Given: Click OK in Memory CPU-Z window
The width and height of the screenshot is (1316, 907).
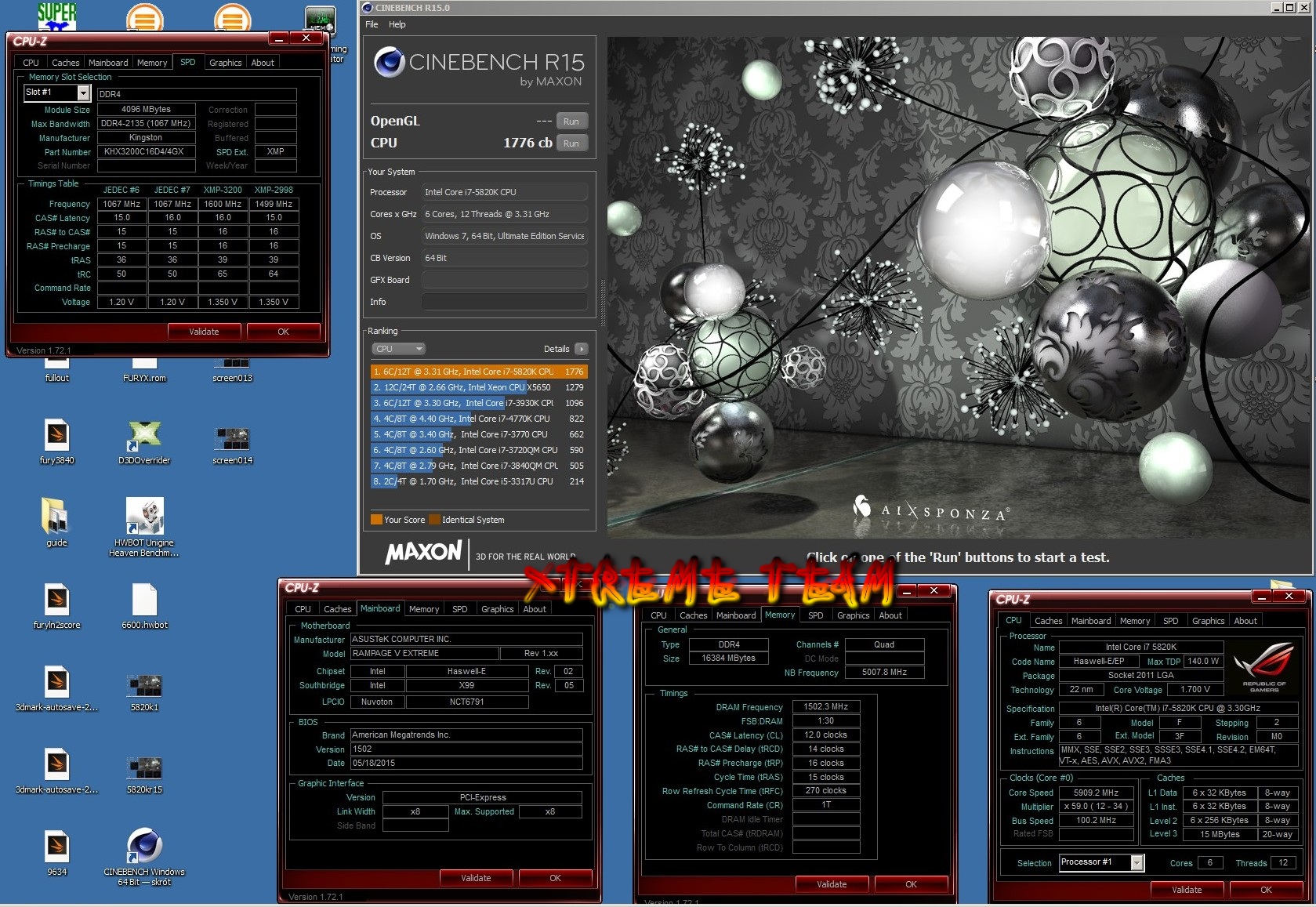Looking at the screenshot, I should coord(911,884).
